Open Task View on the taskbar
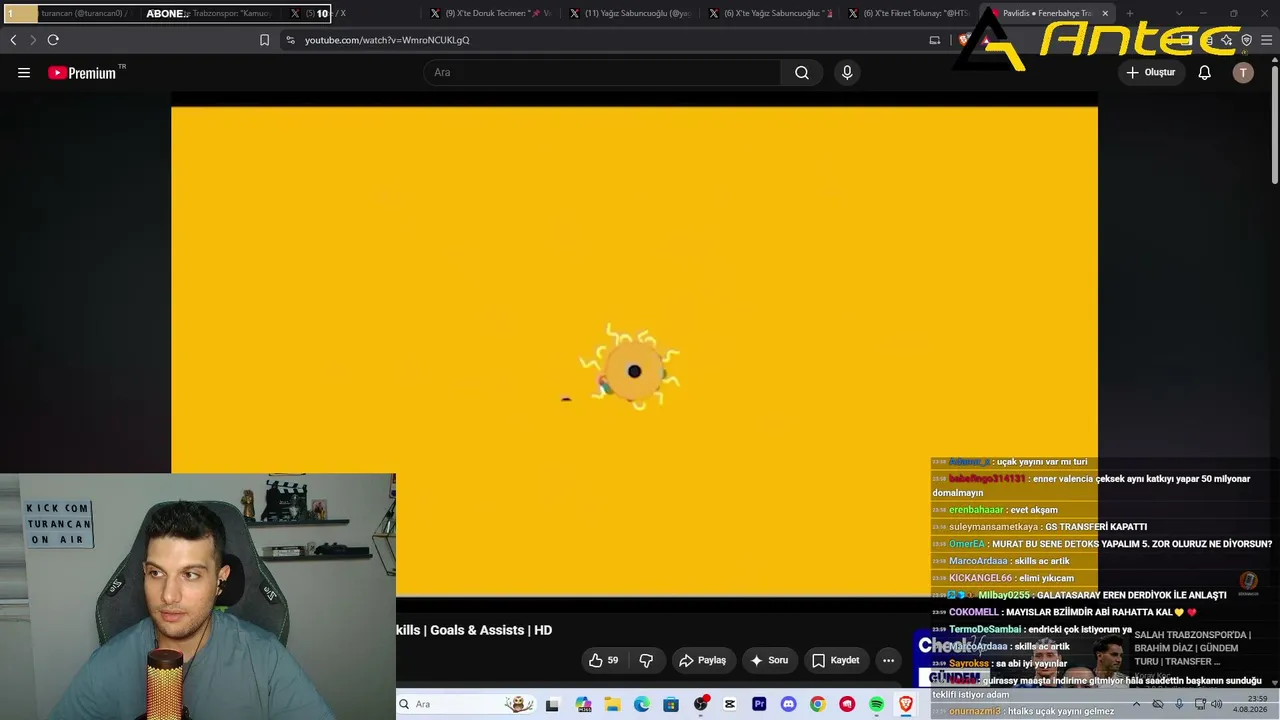The width and height of the screenshot is (1280, 720). point(552,705)
